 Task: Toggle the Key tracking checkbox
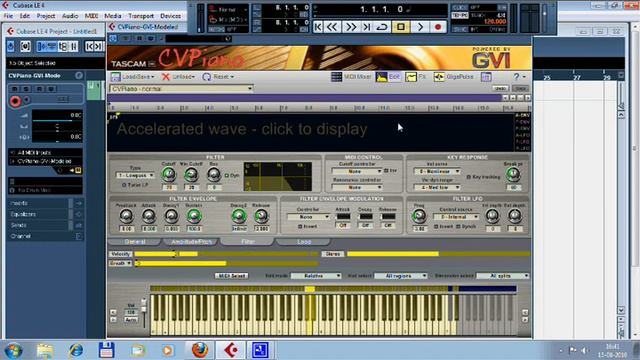coord(469,177)
